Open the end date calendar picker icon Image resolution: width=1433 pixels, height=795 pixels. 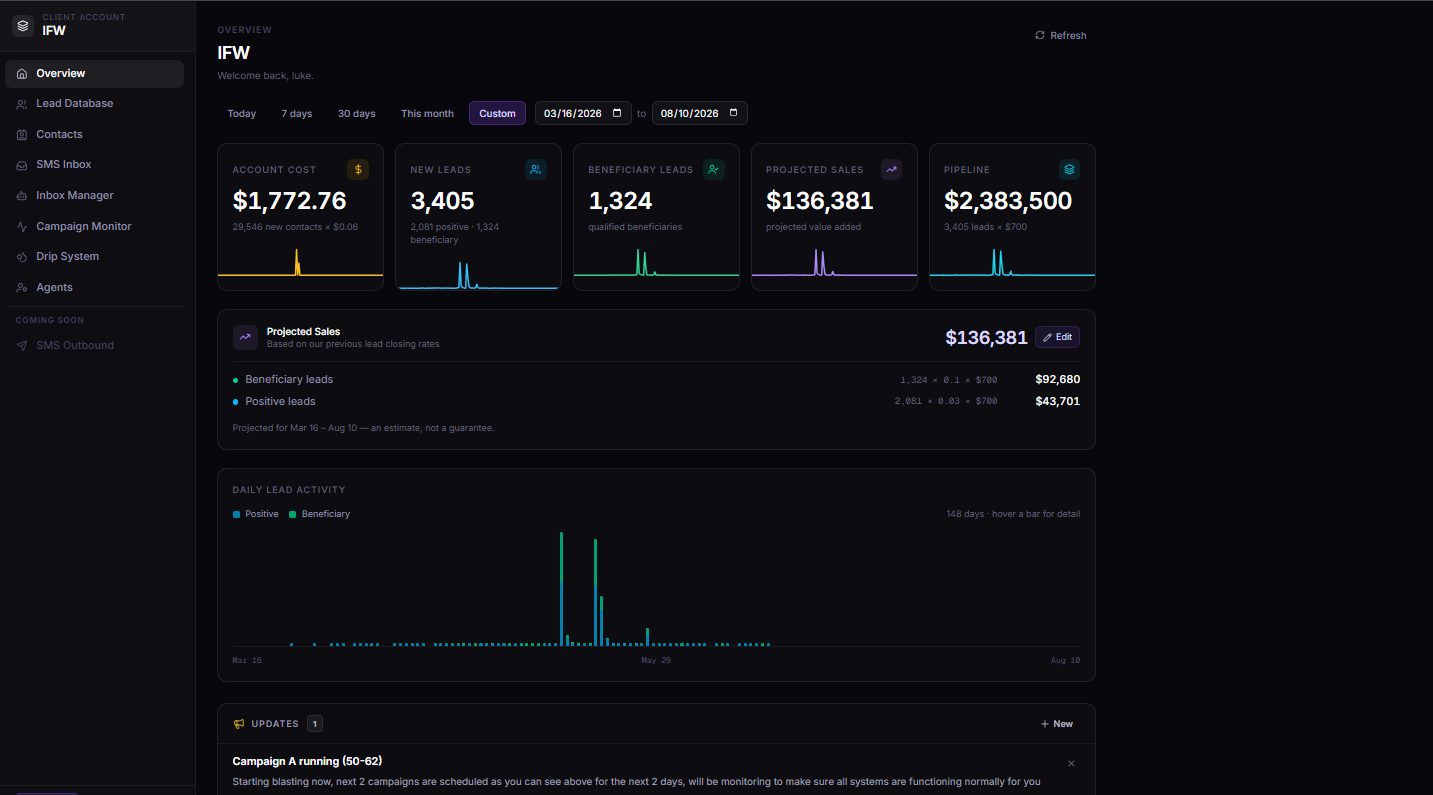click(733, 113)
